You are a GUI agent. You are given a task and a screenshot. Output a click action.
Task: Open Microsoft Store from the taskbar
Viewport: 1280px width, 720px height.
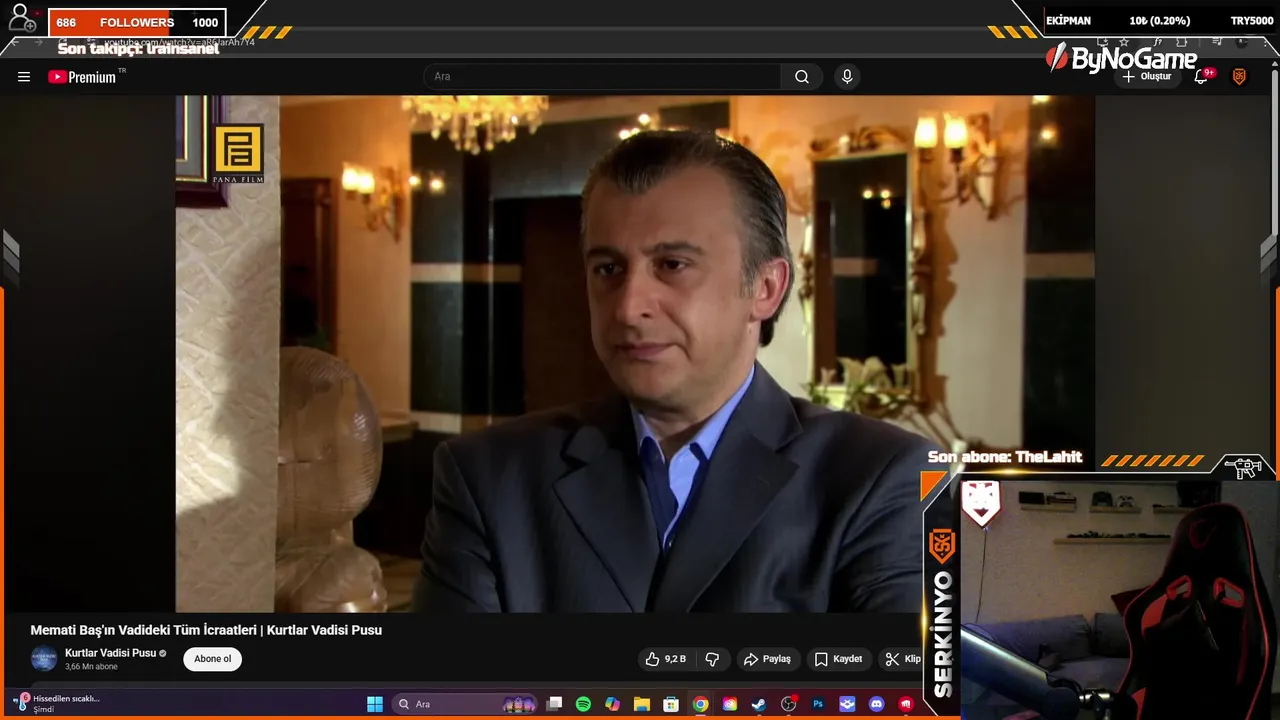(x=671, y=704)
